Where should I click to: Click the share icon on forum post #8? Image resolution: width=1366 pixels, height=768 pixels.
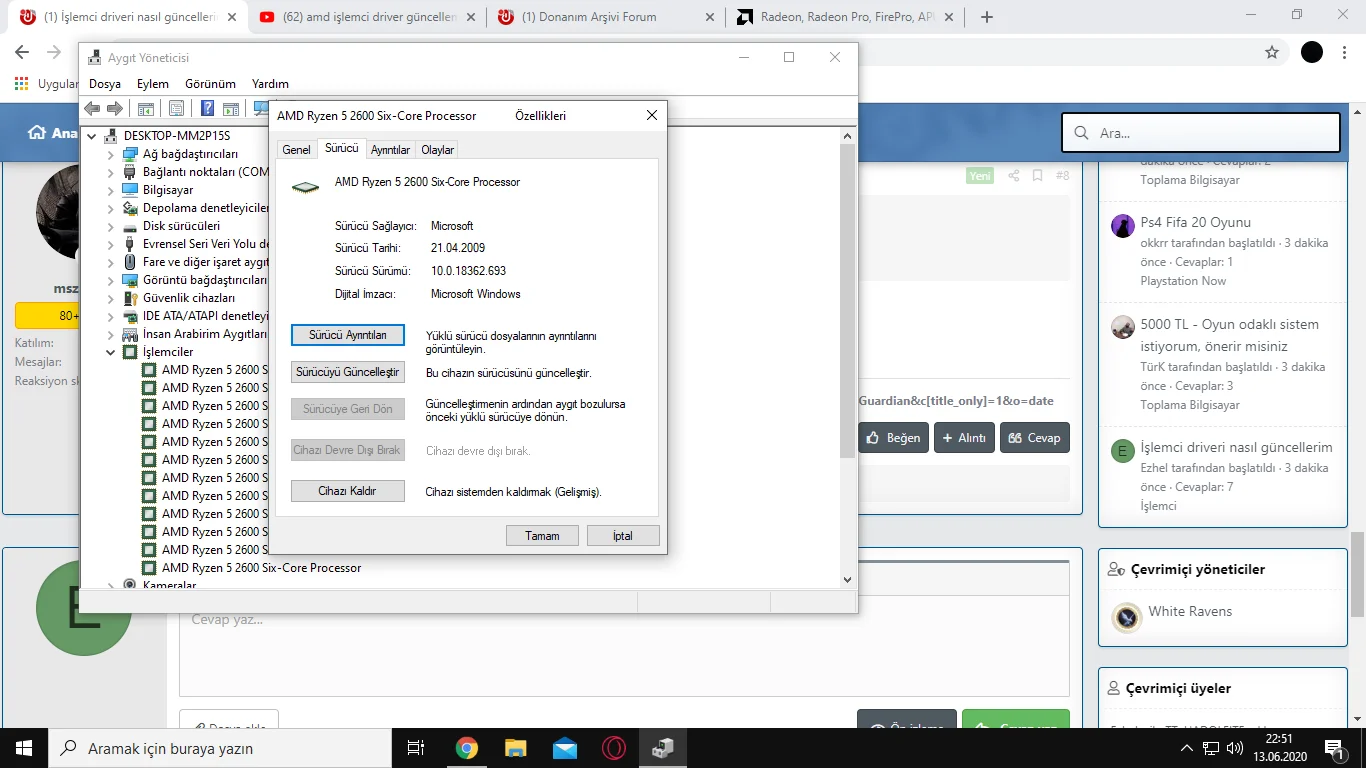1014,176
